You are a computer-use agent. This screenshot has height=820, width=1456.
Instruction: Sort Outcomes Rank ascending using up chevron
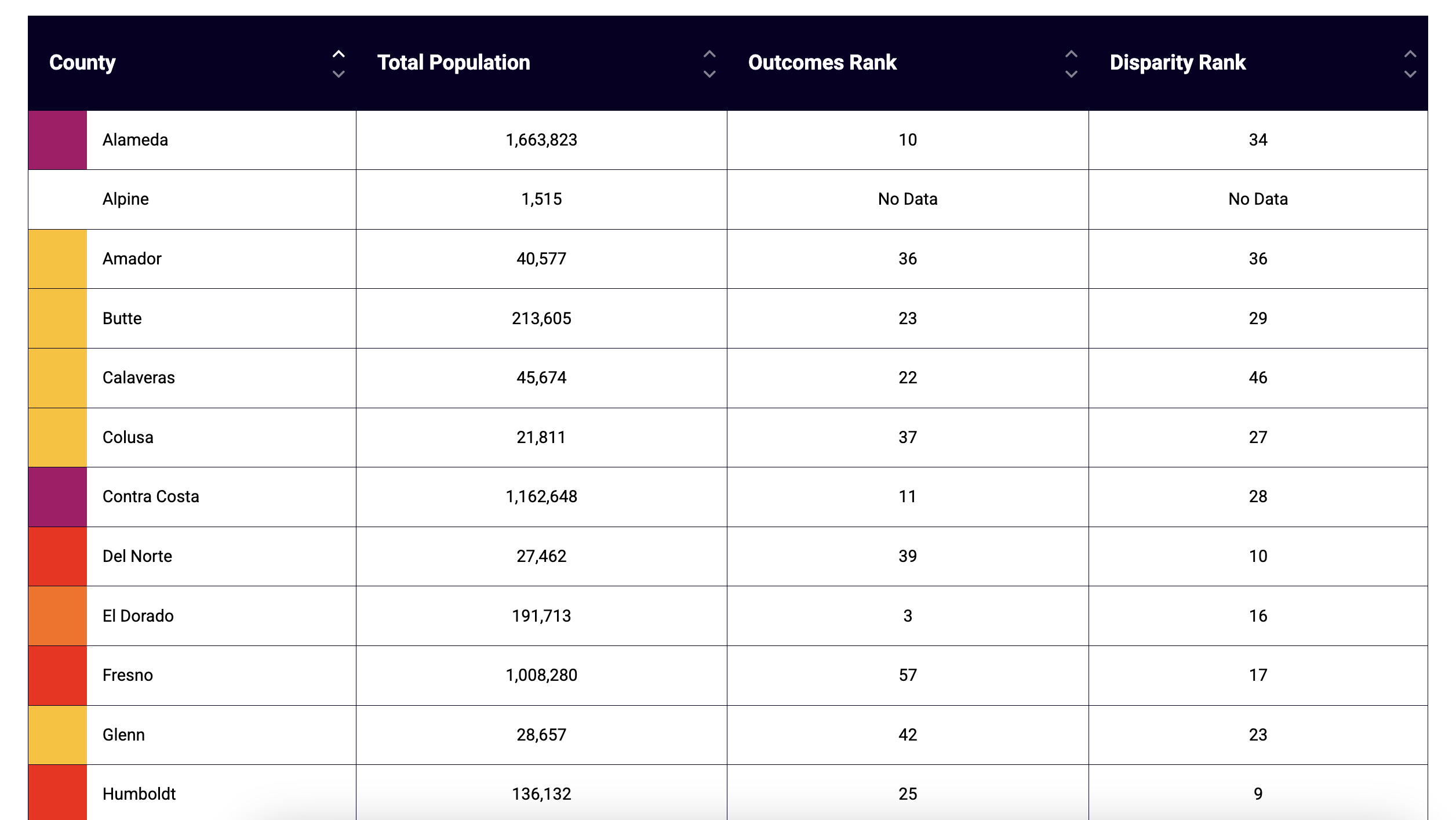pos(1071,54)
